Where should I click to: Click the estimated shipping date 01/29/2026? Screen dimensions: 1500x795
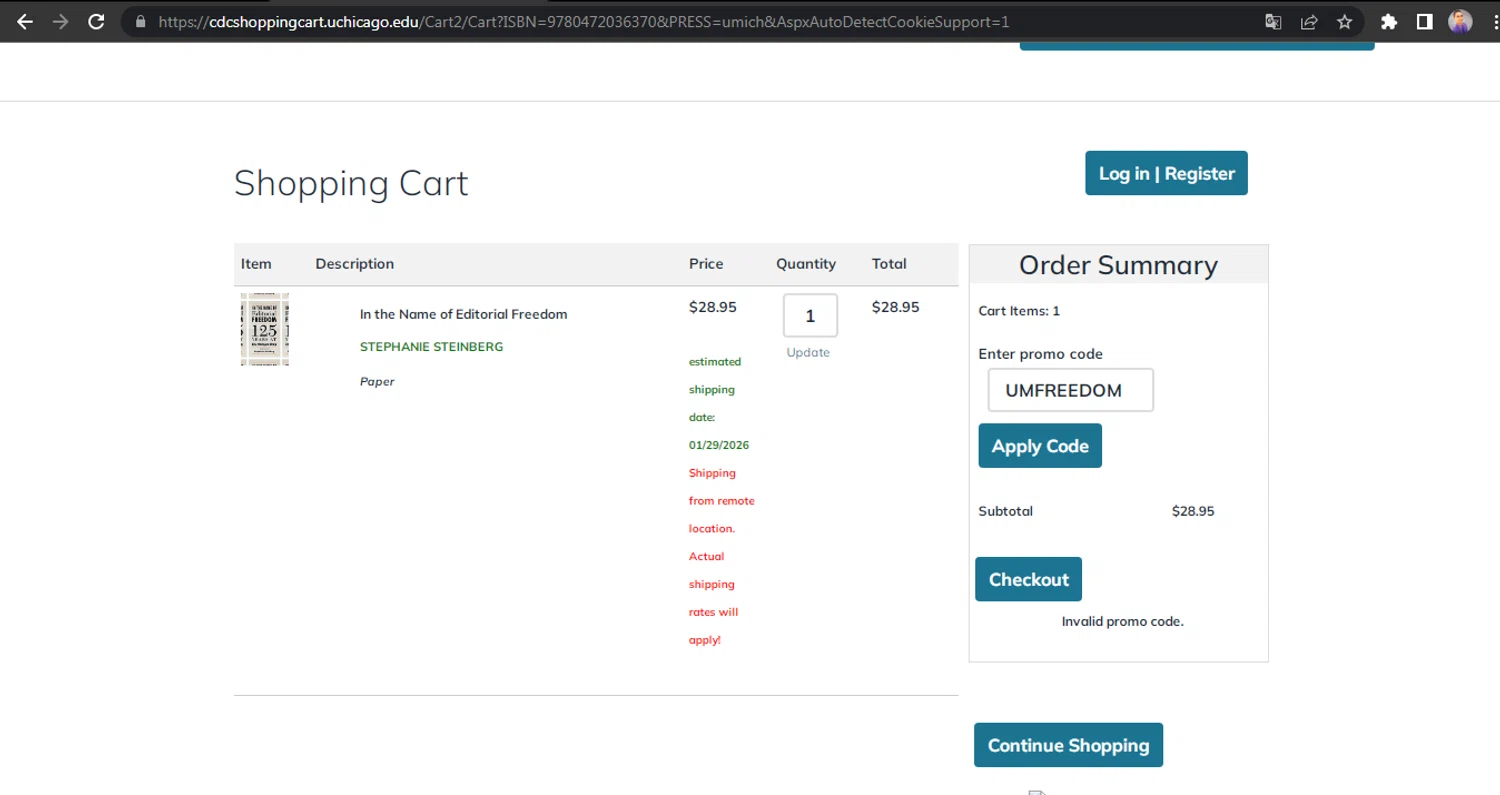(x=719, y=403)
